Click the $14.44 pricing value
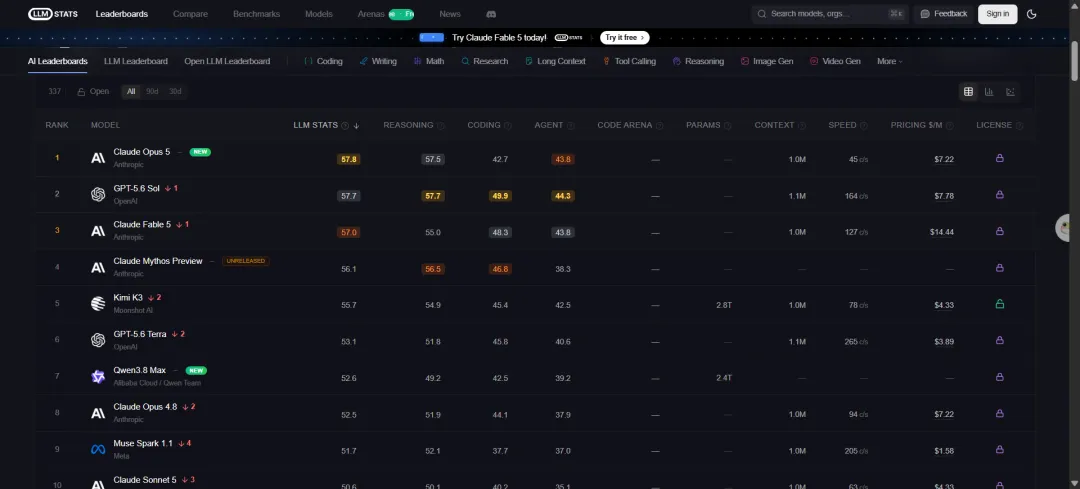 [x=942, y=232]
